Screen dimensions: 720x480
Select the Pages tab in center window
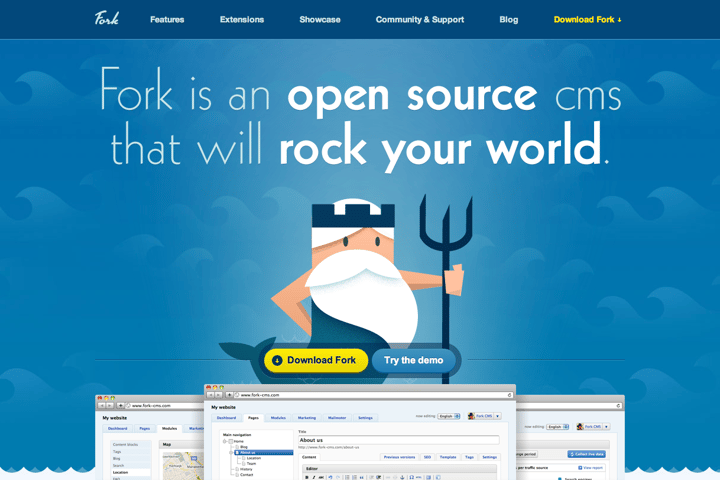(x=253, y=418)
